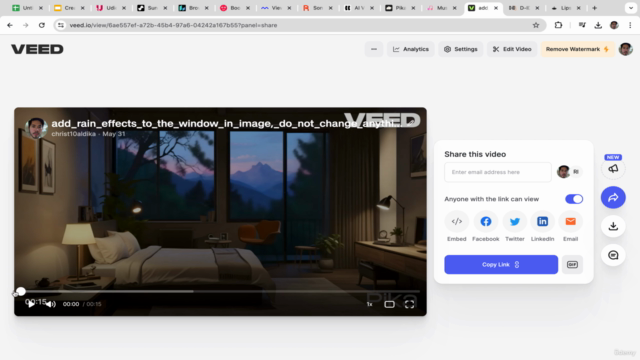Open the comments sidebar icon

(613, 255)
